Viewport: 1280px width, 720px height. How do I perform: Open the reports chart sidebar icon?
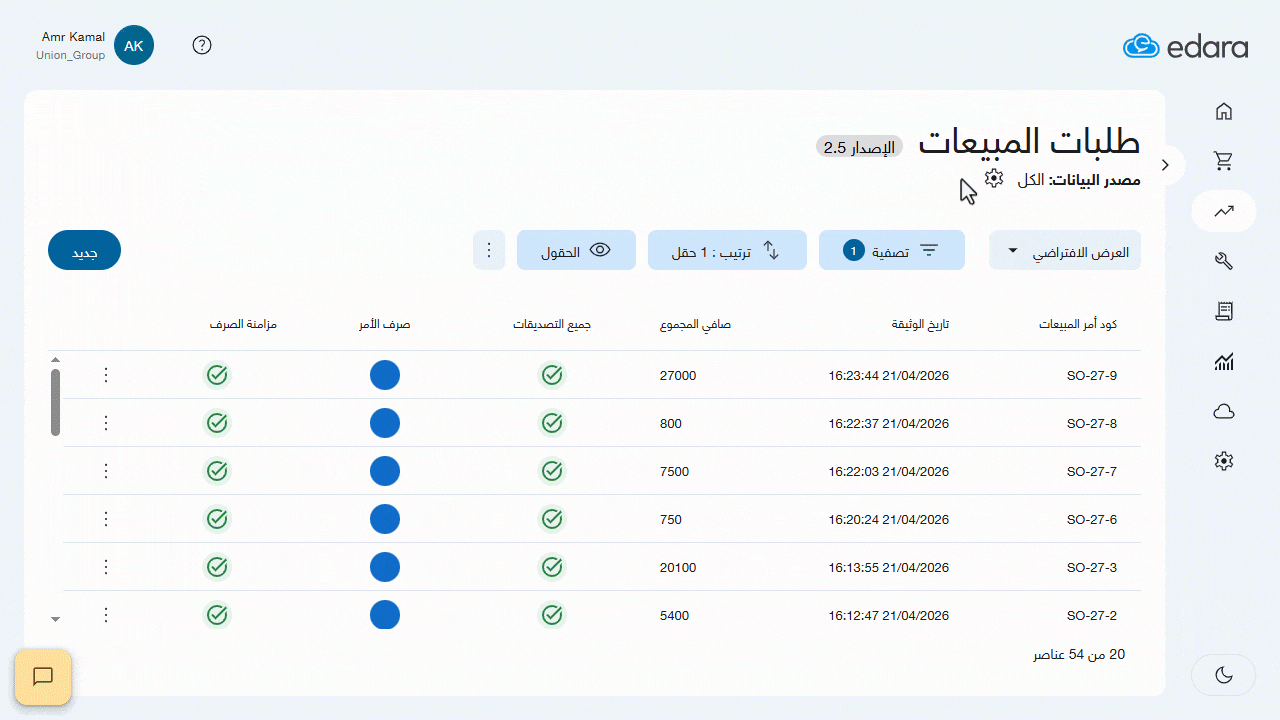tap(1224, 361)
